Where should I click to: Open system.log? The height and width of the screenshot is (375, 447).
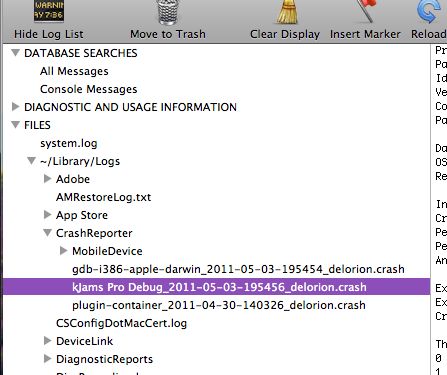(x=69, y=143)
